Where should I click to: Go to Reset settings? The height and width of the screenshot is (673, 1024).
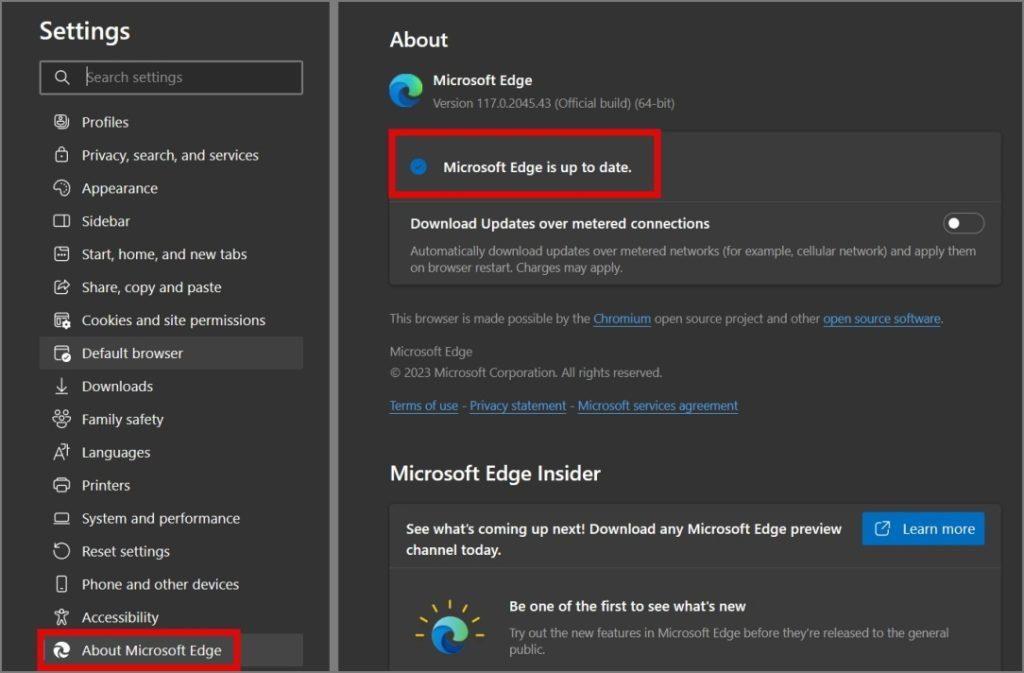click(171, 551)
